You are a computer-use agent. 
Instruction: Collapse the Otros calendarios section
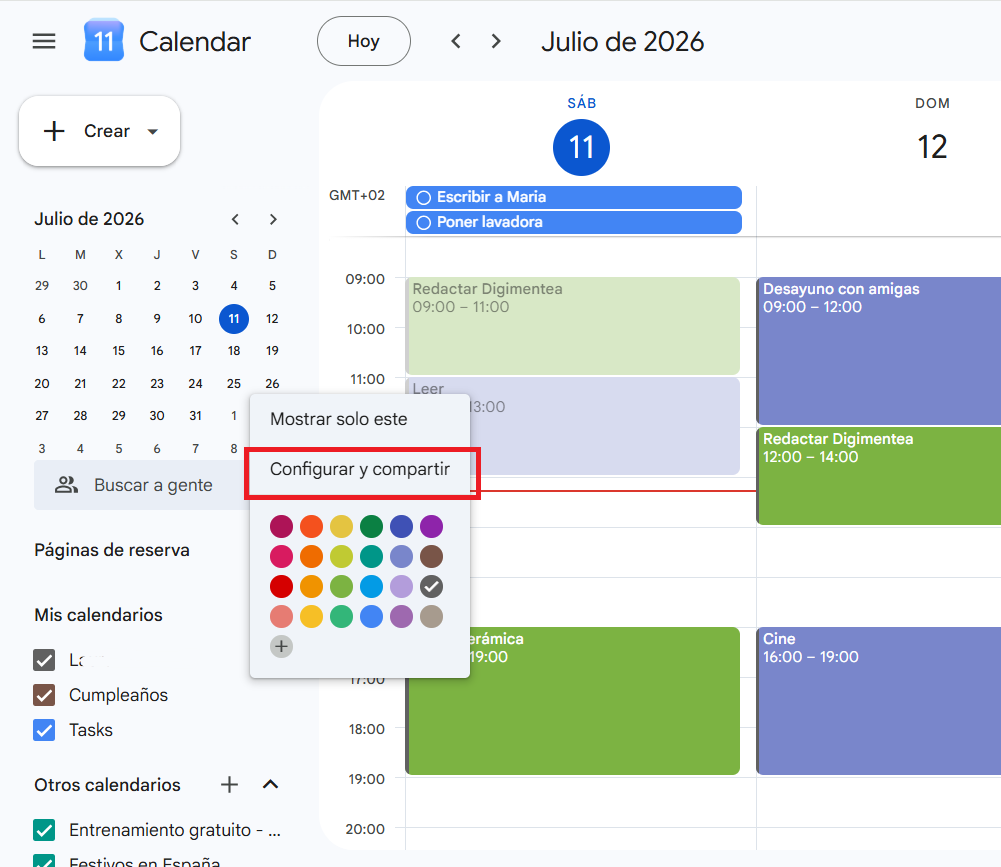tap(271, 785)
